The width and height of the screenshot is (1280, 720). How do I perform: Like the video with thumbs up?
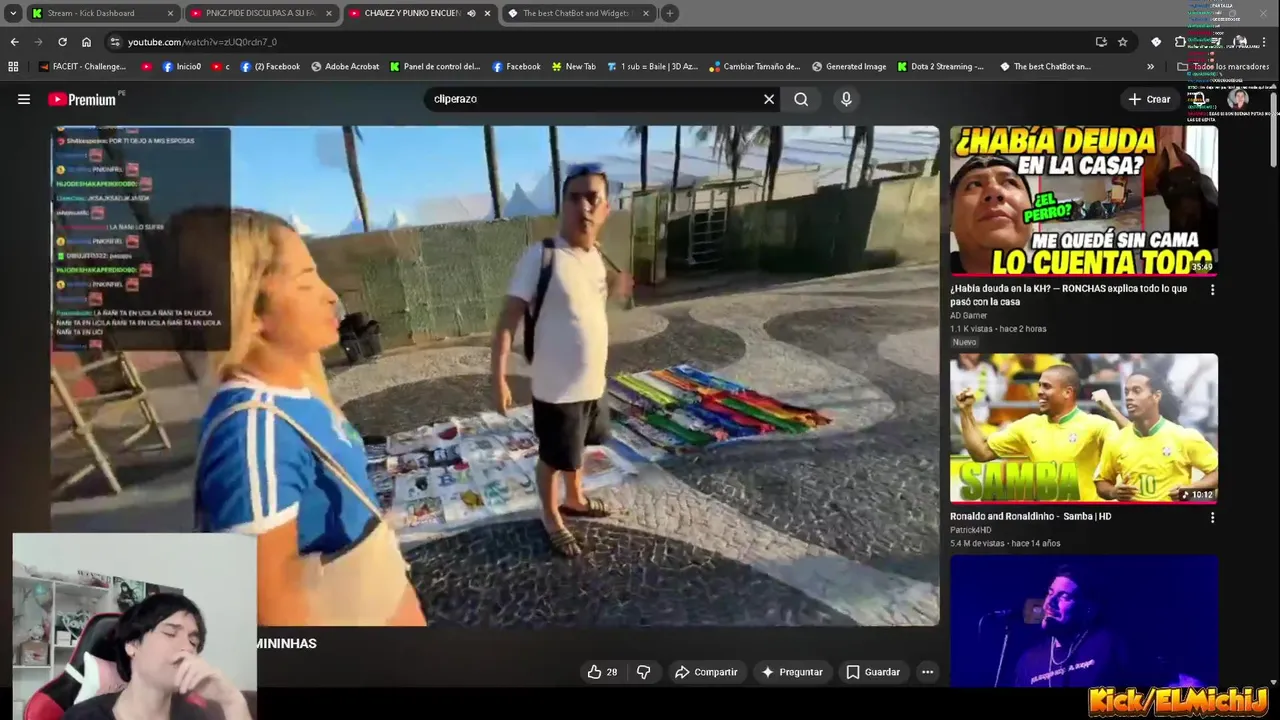click(602, 672)
